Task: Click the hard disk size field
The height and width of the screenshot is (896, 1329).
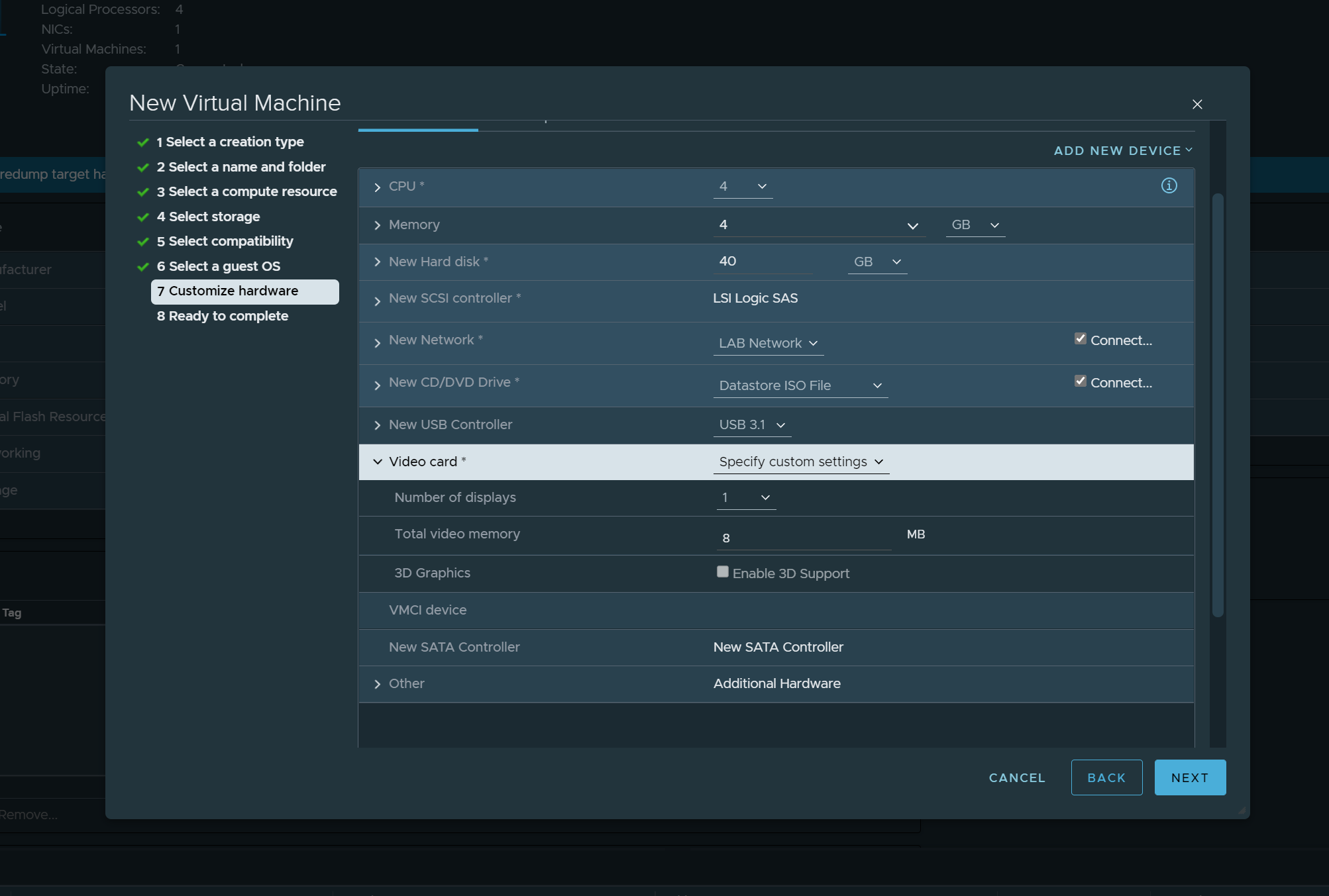Action: pyautogui.click(x=763, y=262)
